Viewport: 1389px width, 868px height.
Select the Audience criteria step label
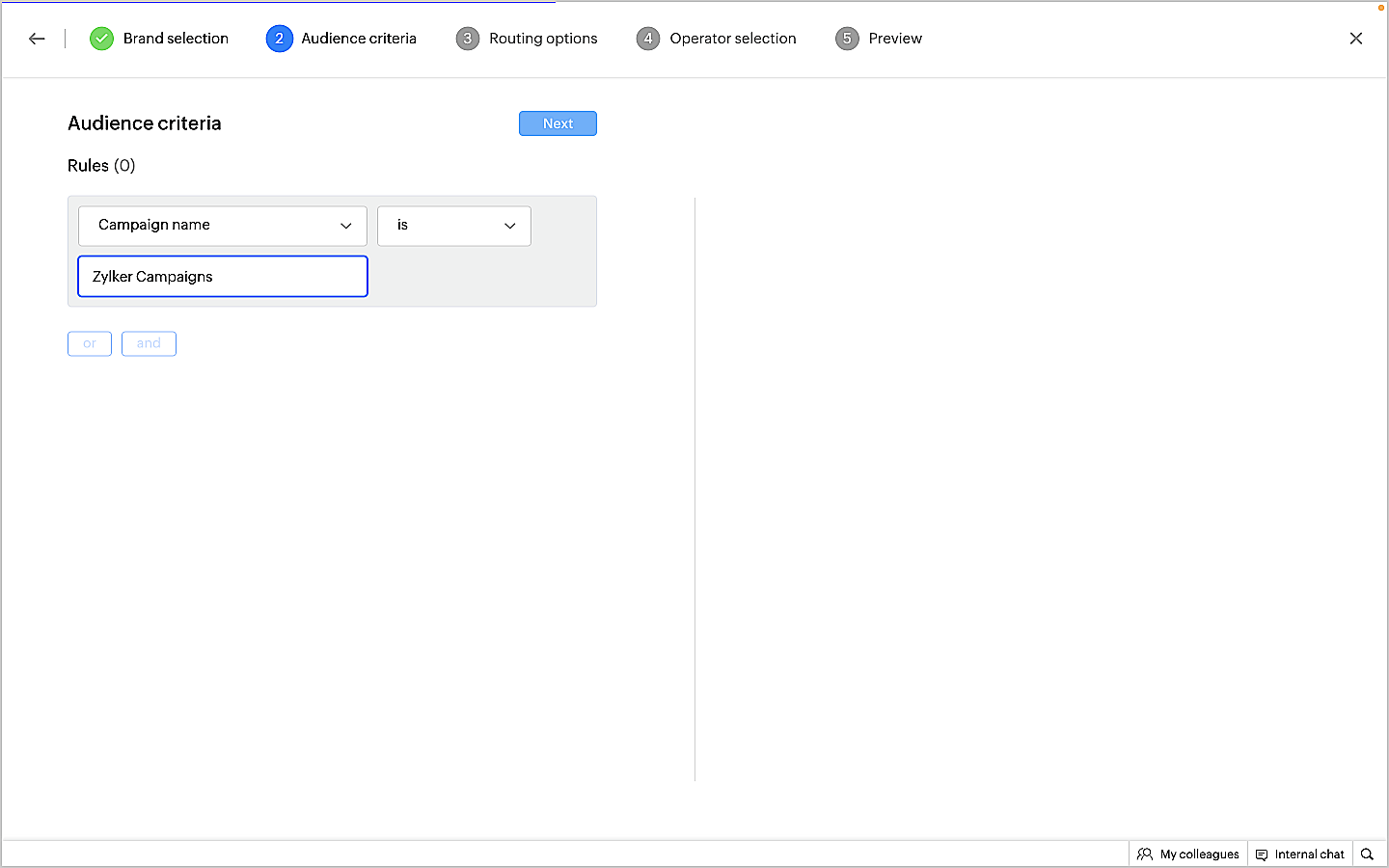[359, 39]
